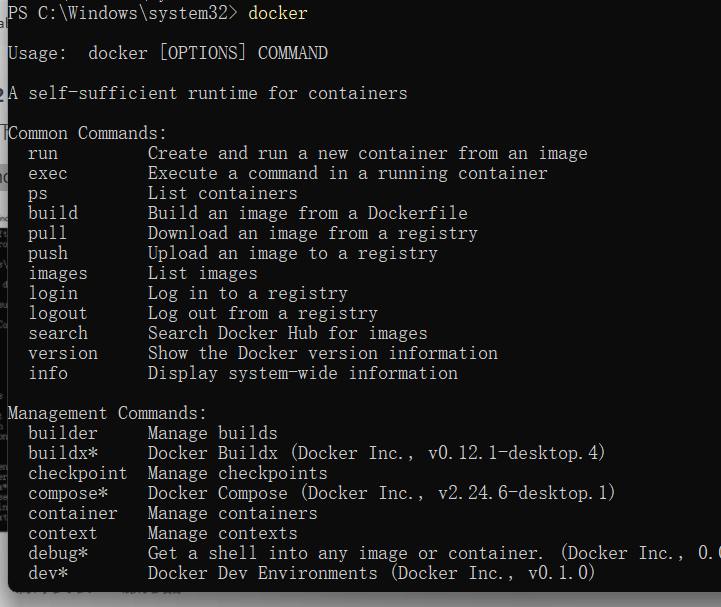Click the 'version' command name
The image size is (721, 607).
click(63, 354)
